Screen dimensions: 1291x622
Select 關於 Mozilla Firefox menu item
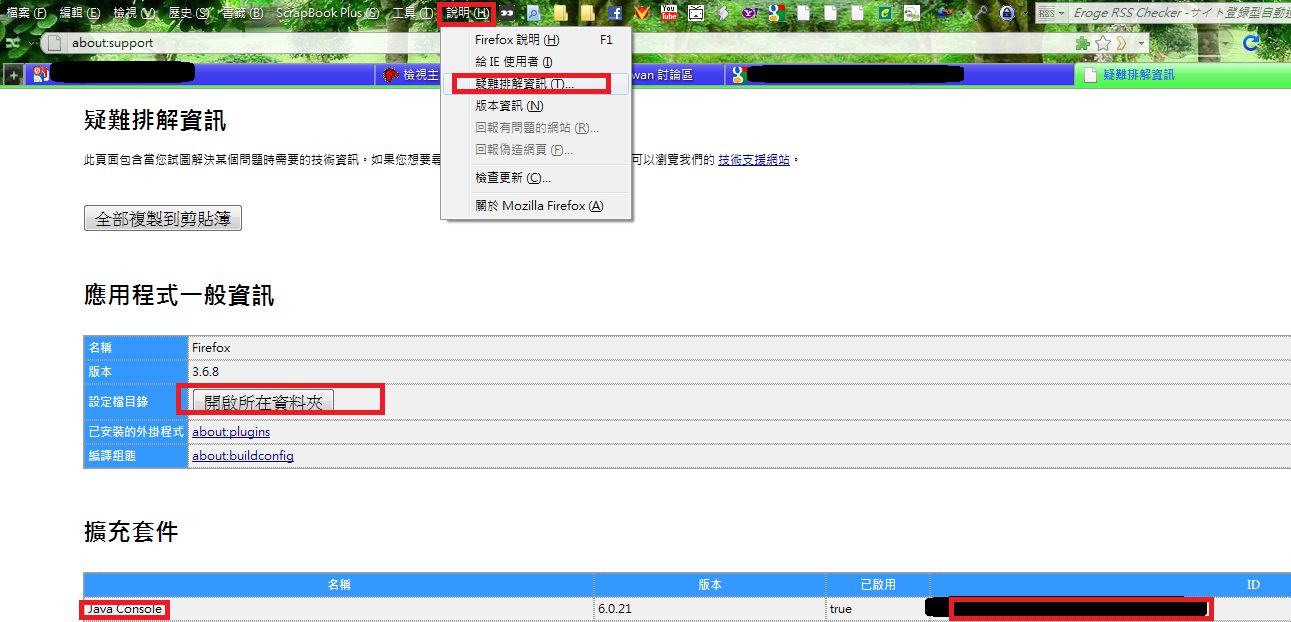pyautogui.click(x=539, y=206)
